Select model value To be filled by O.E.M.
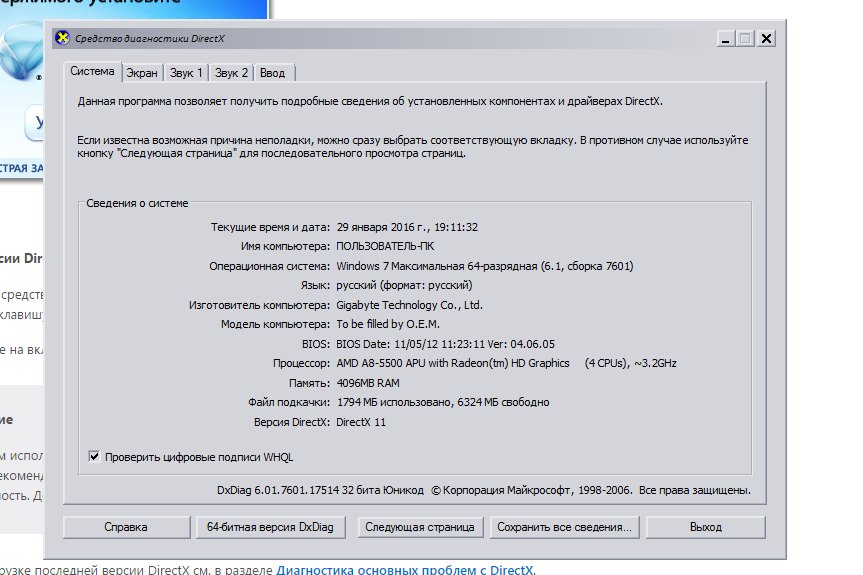The width and height of the screenshot is (863, 575). click(388, 324)
